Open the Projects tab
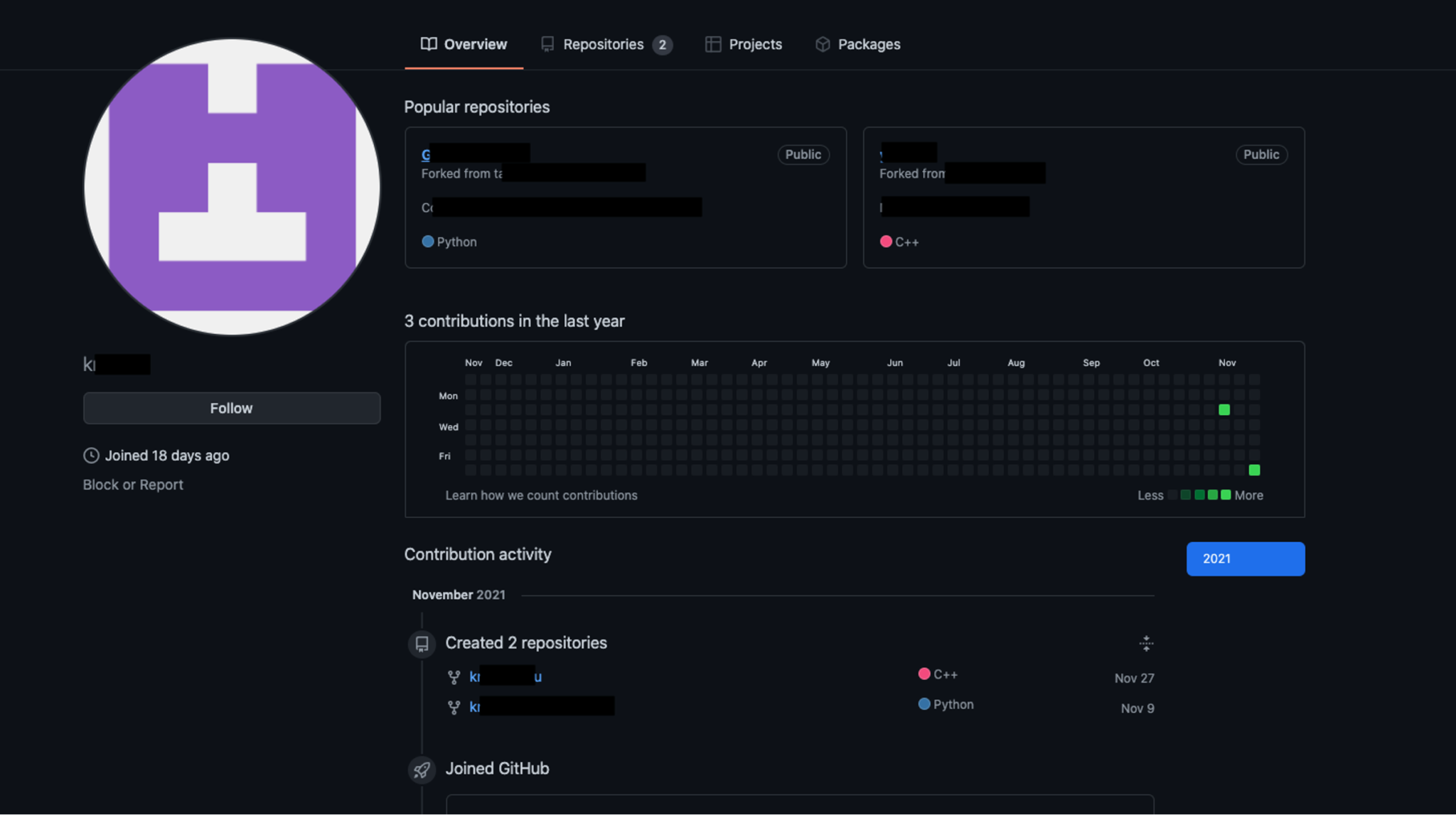 click(755, 44)
